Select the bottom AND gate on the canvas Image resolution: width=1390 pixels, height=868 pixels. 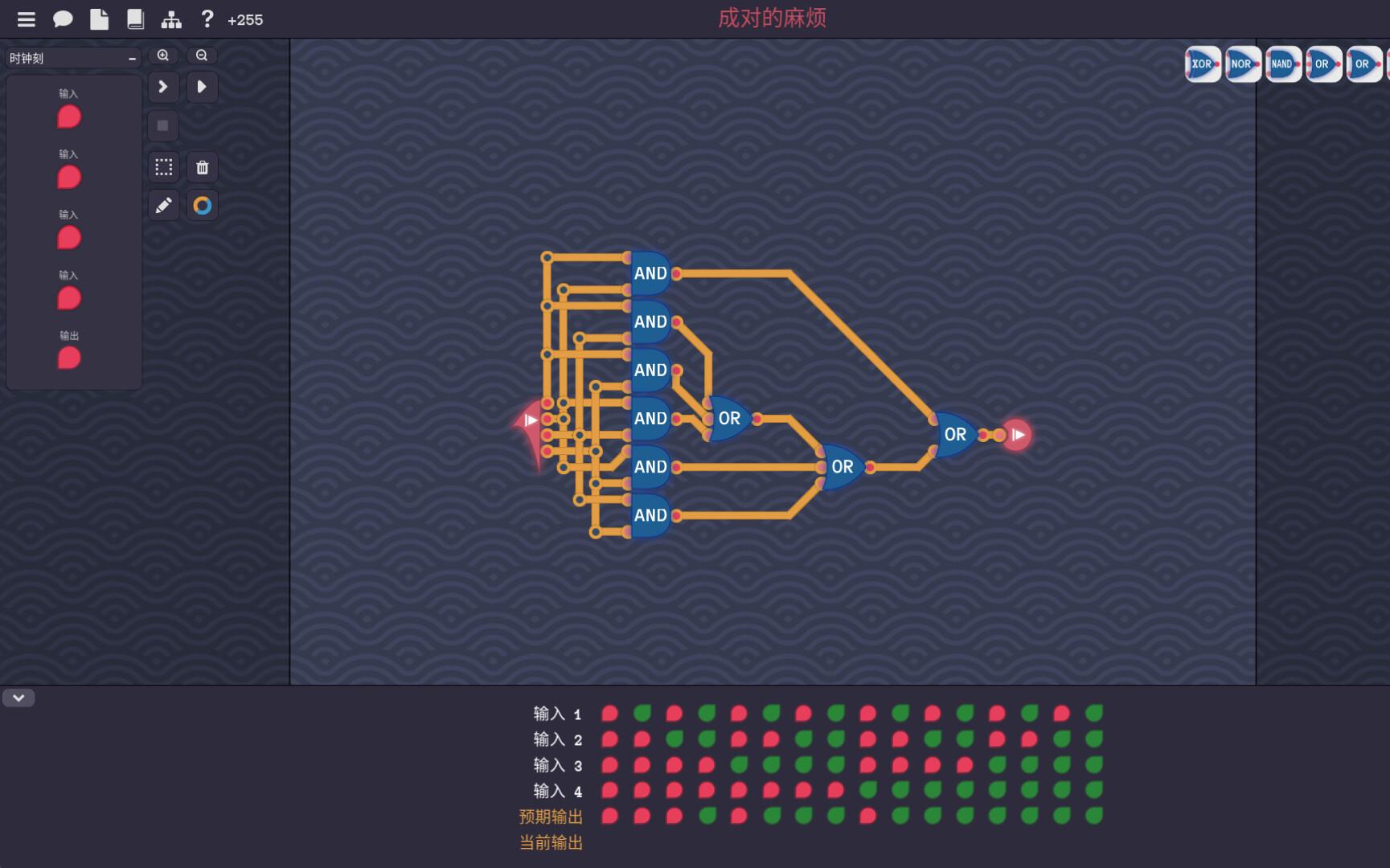tap(650, 515)
